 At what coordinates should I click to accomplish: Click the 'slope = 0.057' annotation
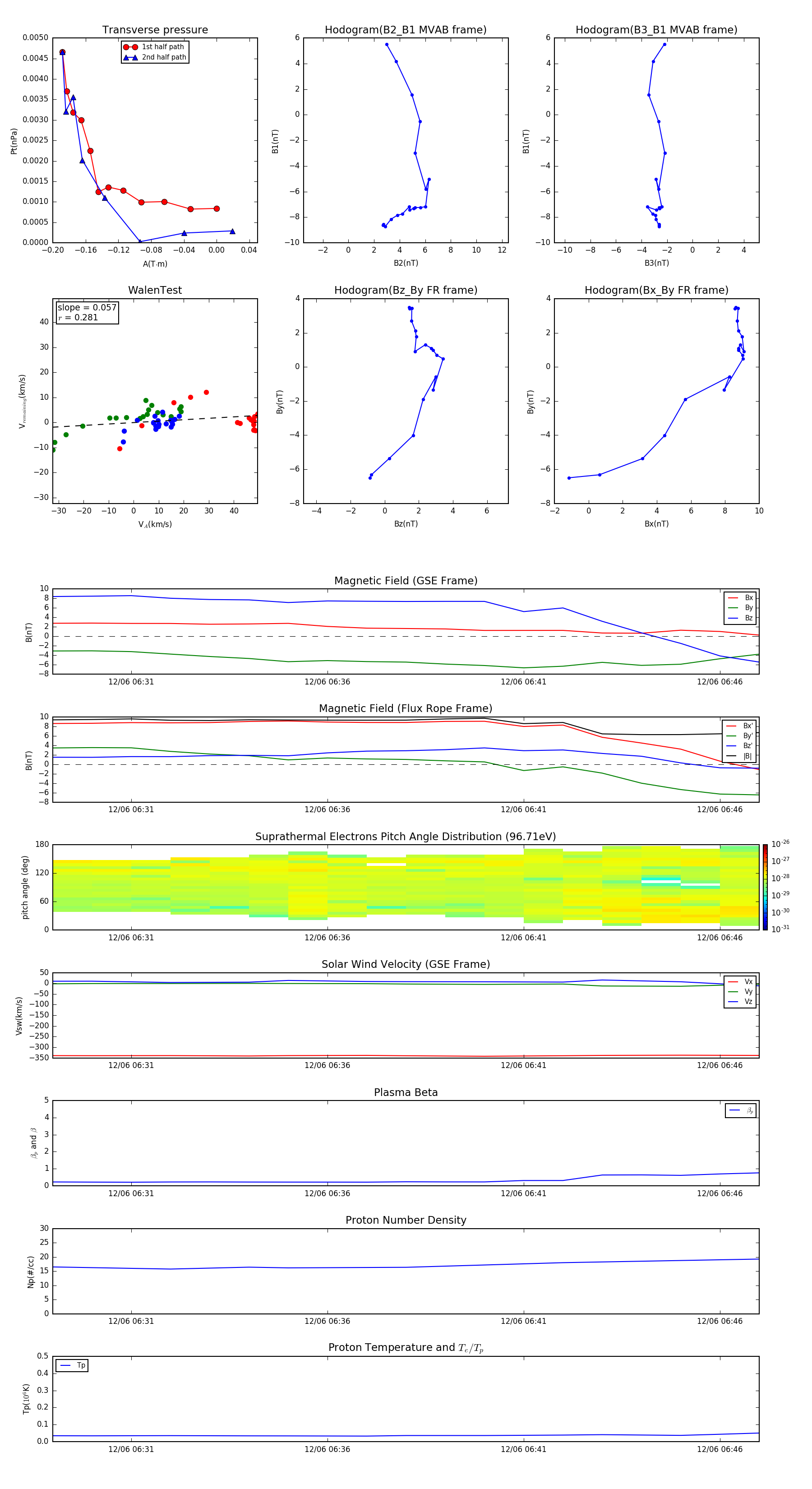click(x=87, y=308)
